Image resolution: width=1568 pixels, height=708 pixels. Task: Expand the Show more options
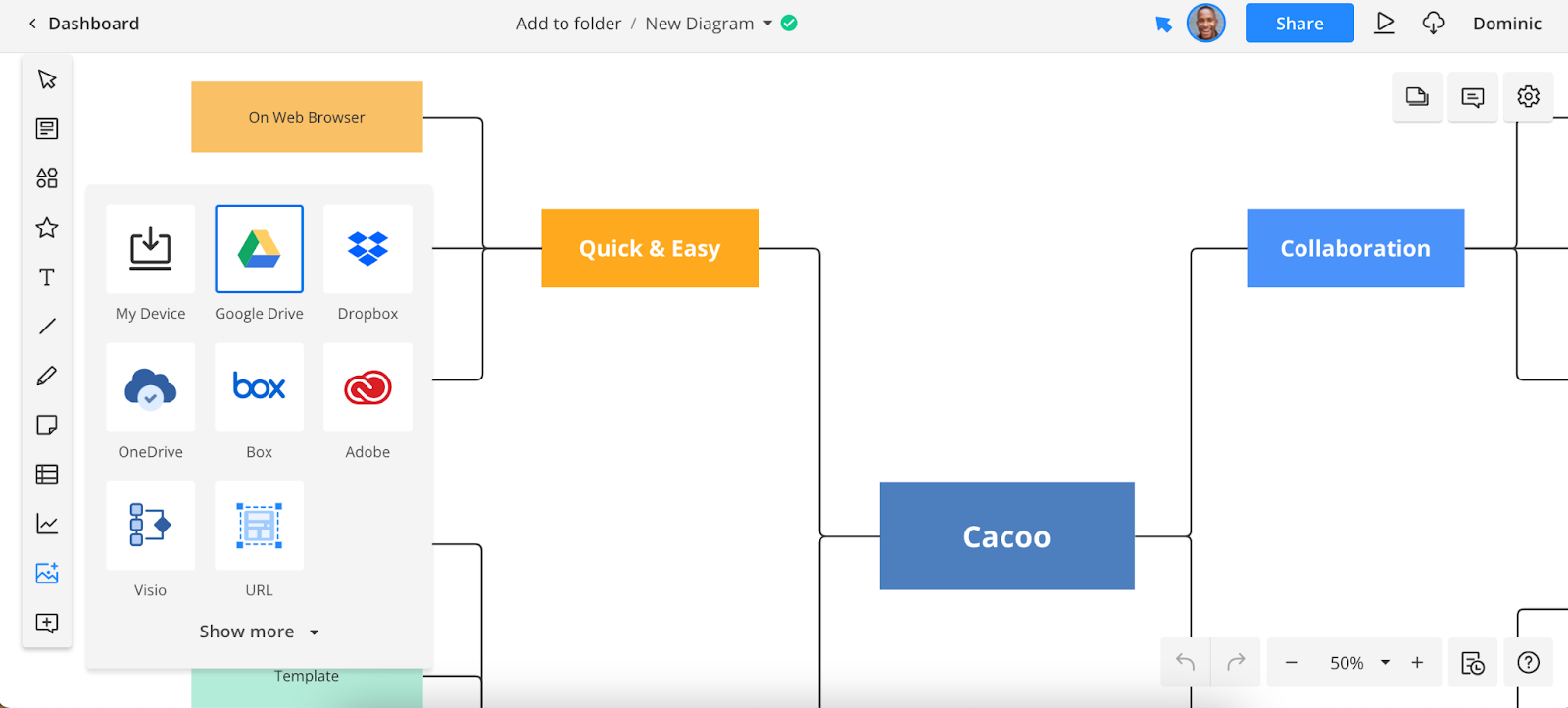coord(259,632)
